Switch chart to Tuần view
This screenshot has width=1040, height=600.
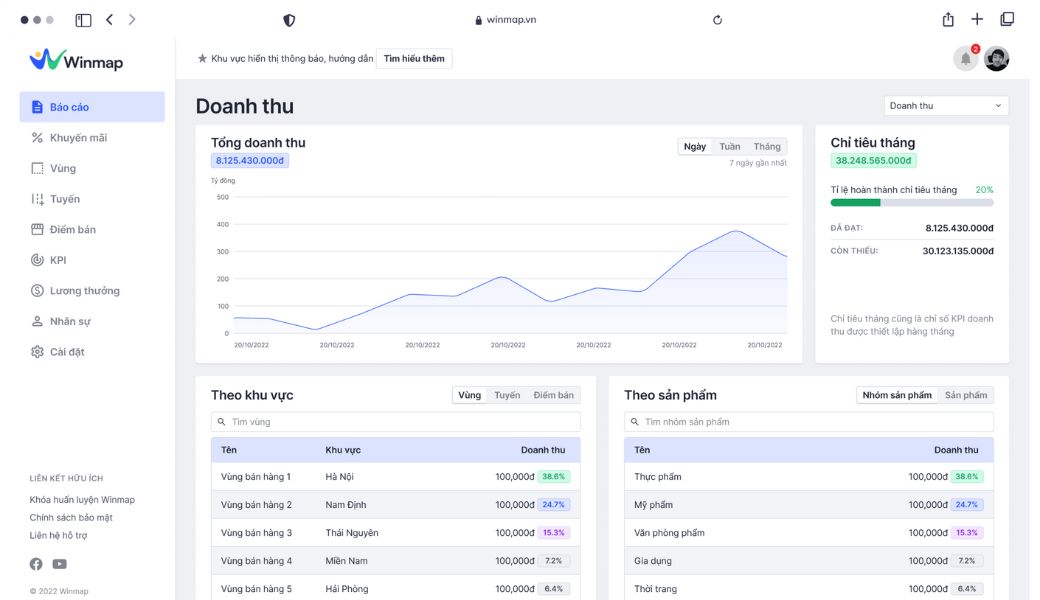[730, 147]
